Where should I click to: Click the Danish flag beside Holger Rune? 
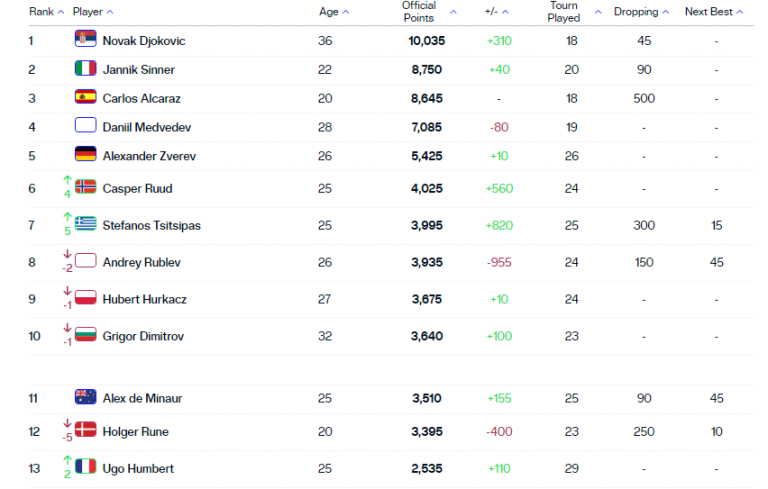tap(85, 431)
